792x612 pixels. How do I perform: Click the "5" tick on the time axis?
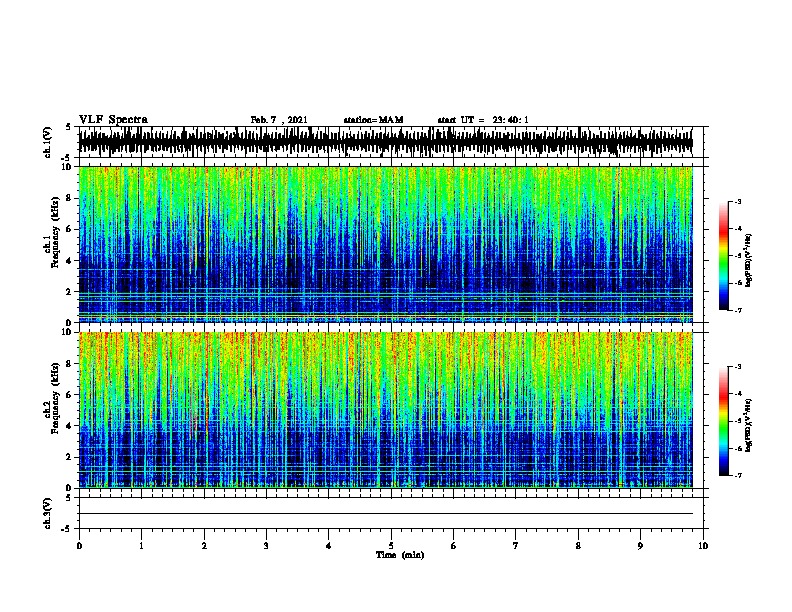391,545
